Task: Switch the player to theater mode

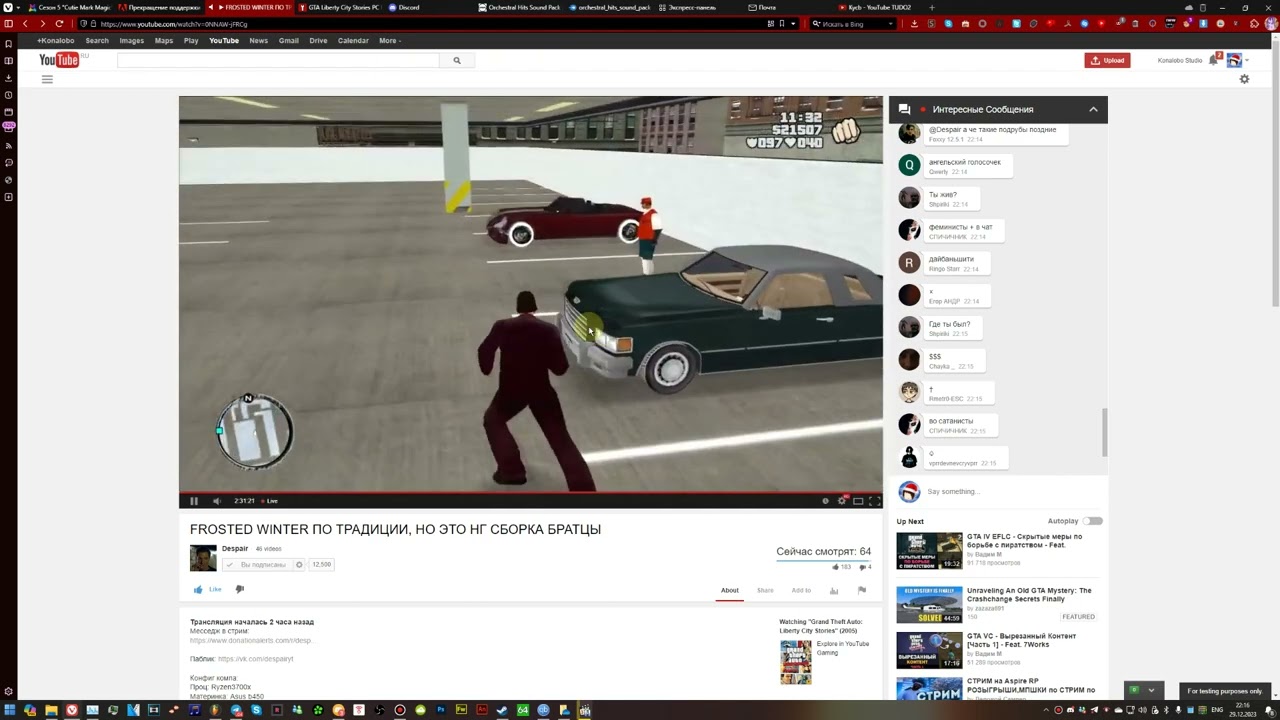Action: point(858,501)
